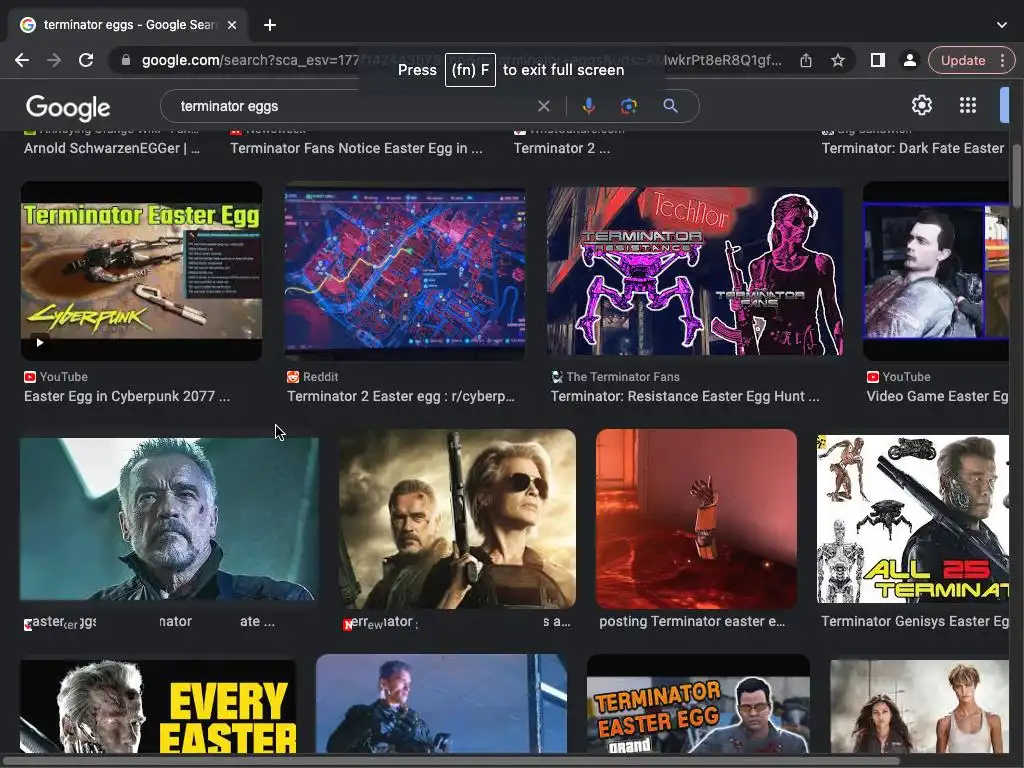Open Chrome three-dot menu
This screenshot has width=1024, height=768.
tap(1002, 60)
